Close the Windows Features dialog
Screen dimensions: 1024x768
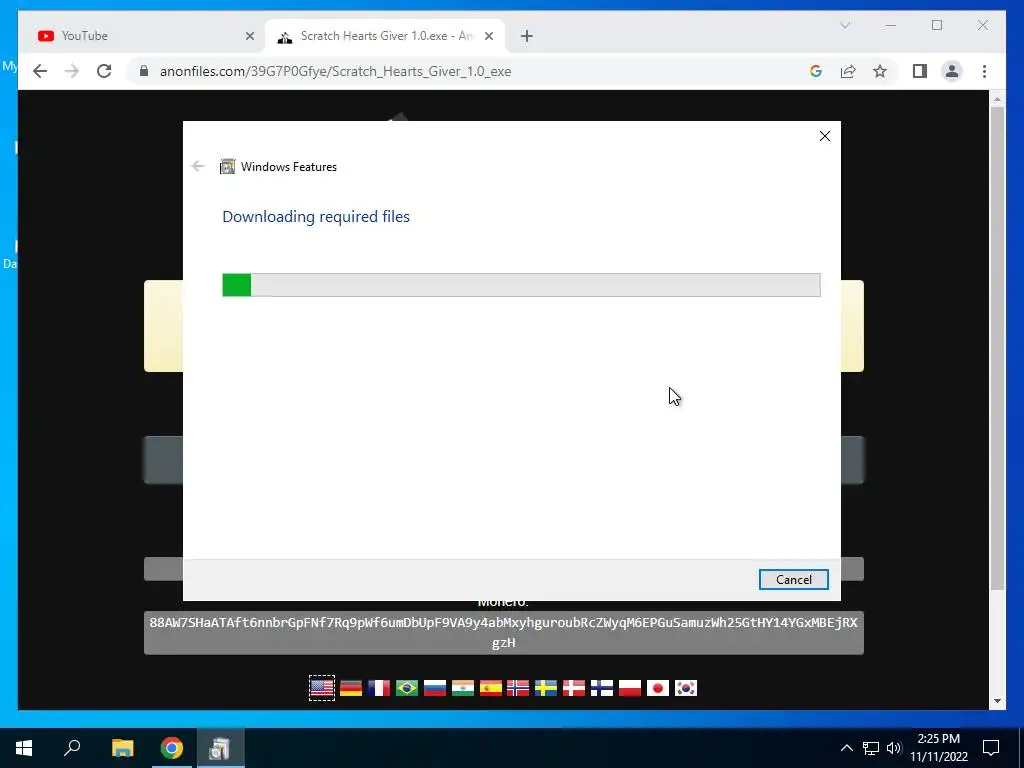click(825, 136)
